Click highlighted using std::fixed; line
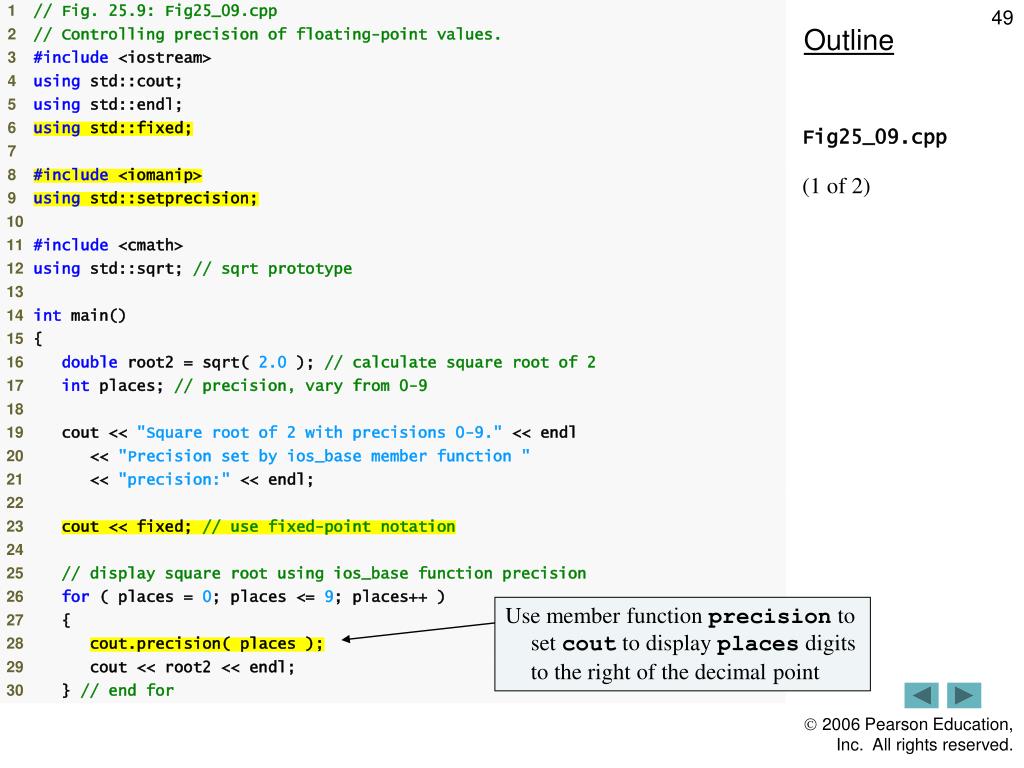The image size is (1024, 768). point(112,128)
